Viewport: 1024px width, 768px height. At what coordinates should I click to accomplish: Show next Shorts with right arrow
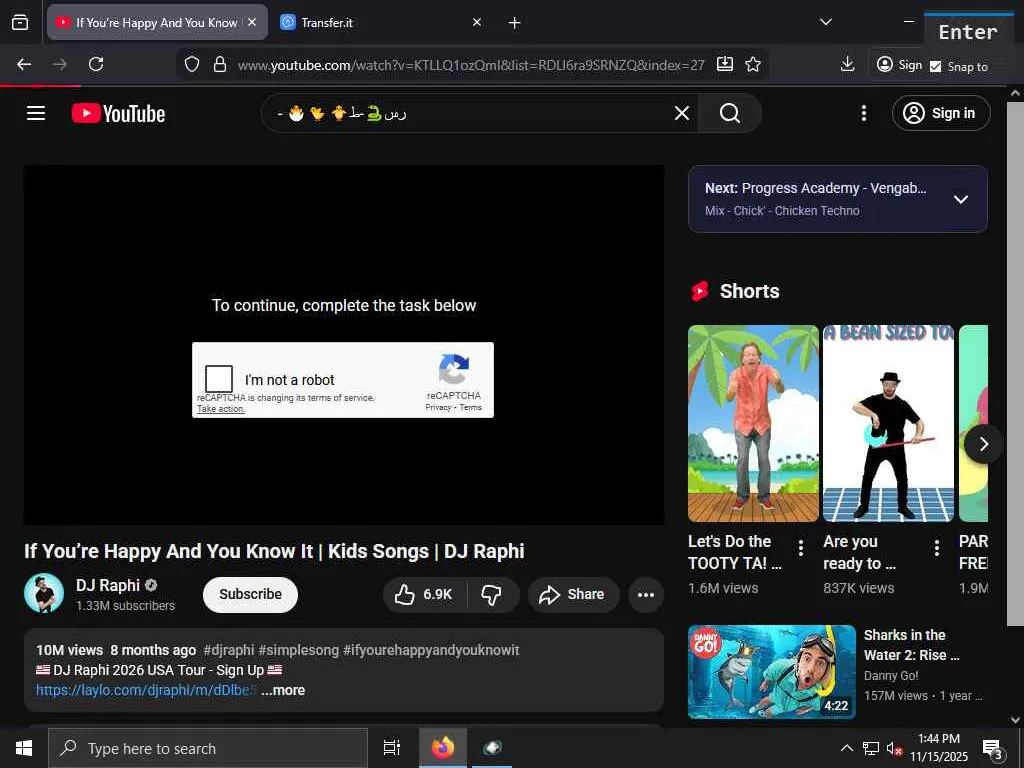click(x=984, y=444)
